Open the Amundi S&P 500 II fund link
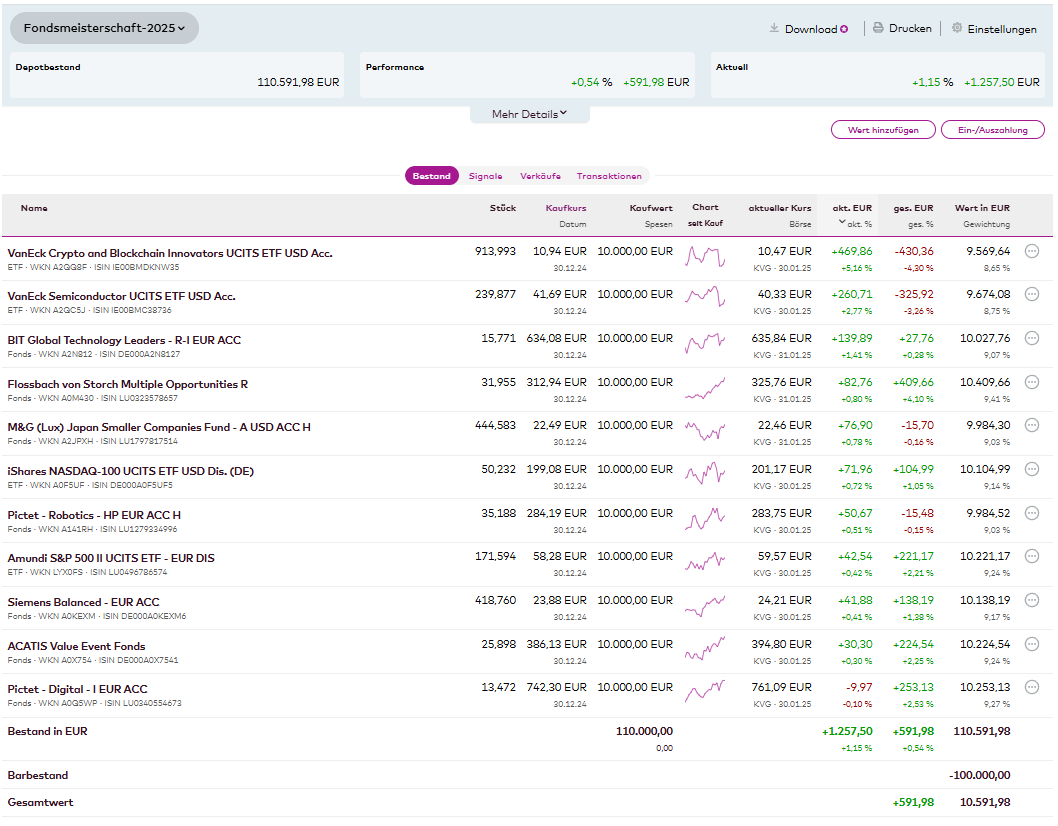The width and height of the screenshot is (1058, 826). coord(111,558)
